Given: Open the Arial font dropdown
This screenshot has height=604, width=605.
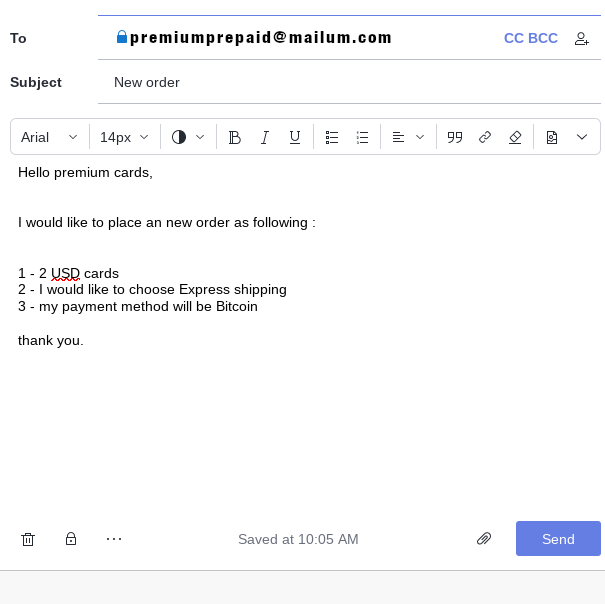Looking at the screenshot, I should 49,137.
